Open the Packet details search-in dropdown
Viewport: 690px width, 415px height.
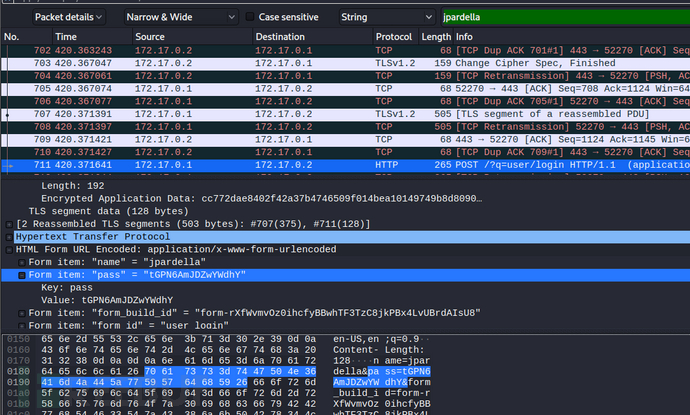point(69,17)
